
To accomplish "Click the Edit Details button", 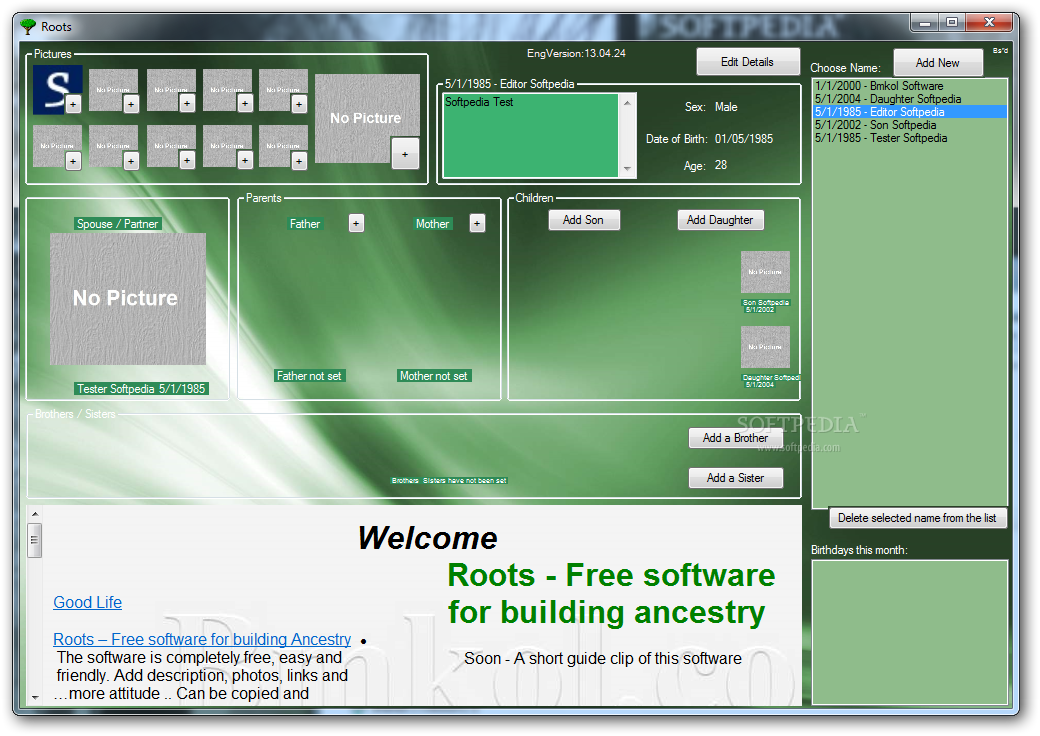I will 748,62.
